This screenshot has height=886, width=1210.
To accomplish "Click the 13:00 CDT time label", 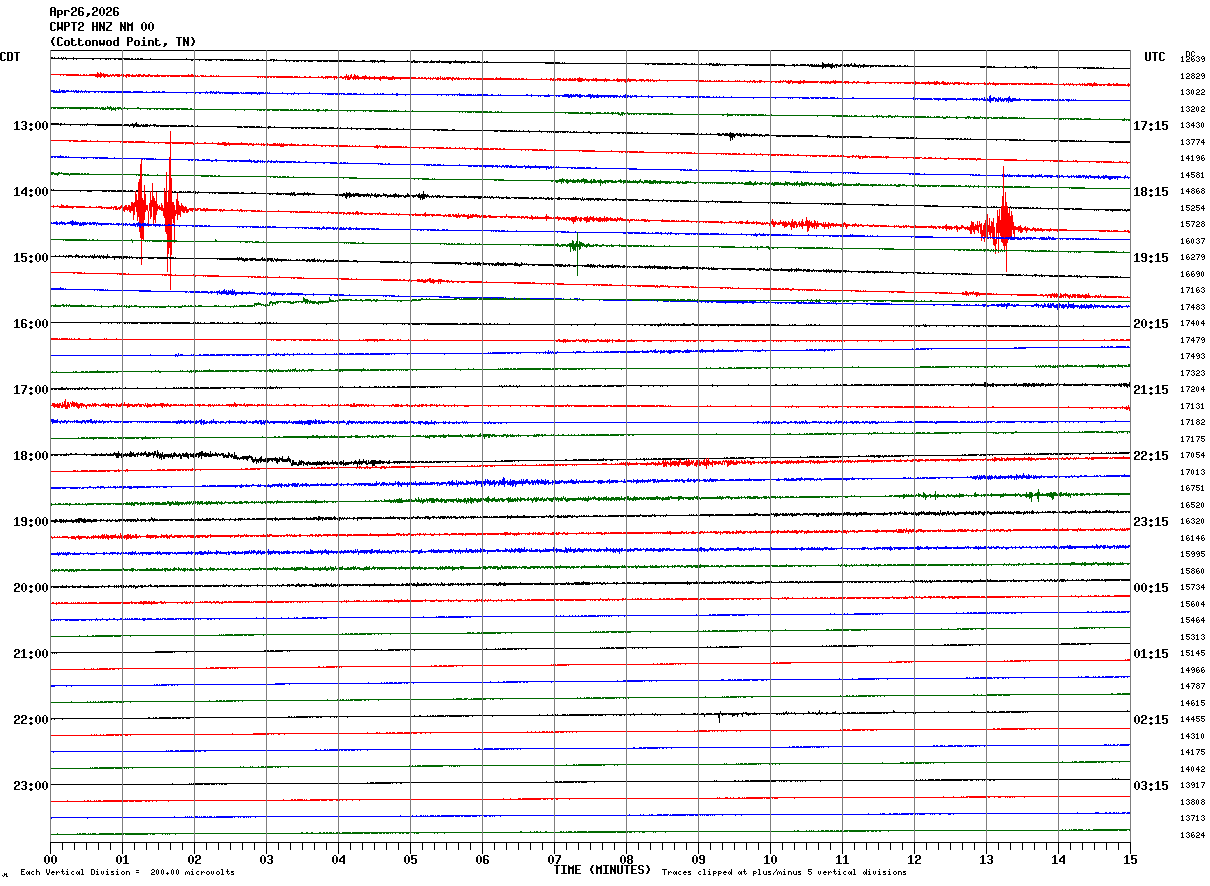I will click(x=30, y=126).
